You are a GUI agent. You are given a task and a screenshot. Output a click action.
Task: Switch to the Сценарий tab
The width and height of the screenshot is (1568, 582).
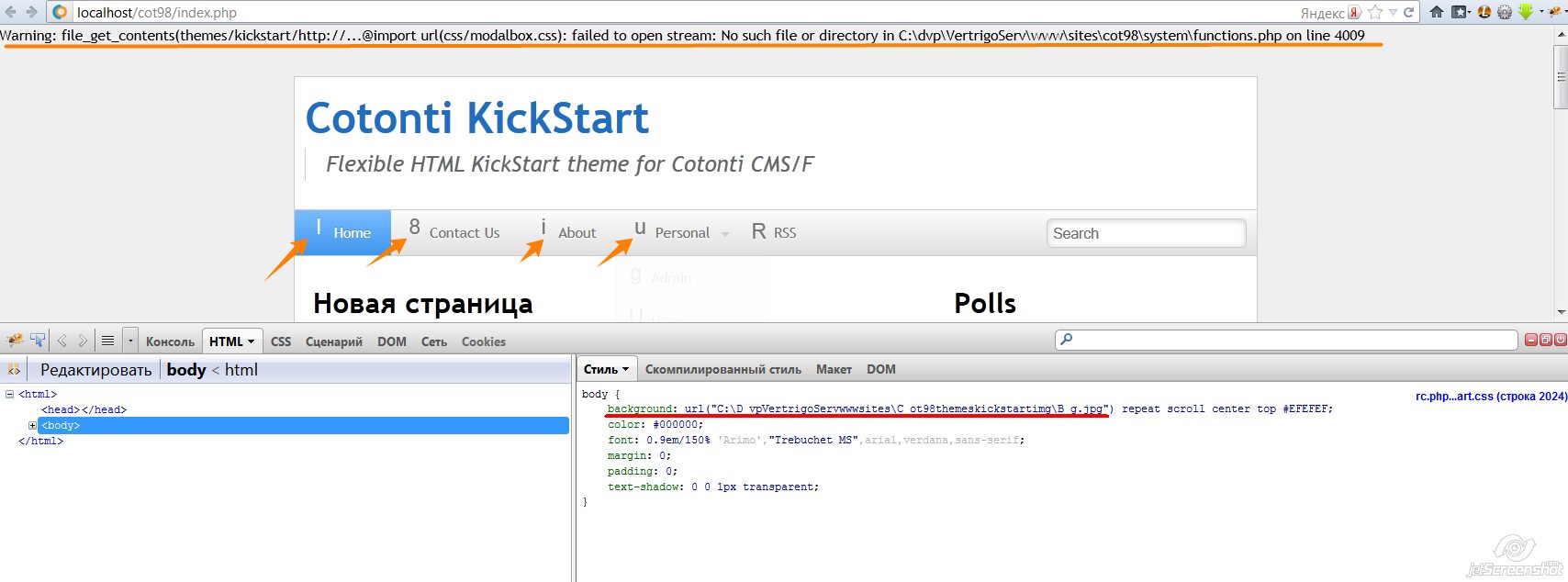[334, 341]
